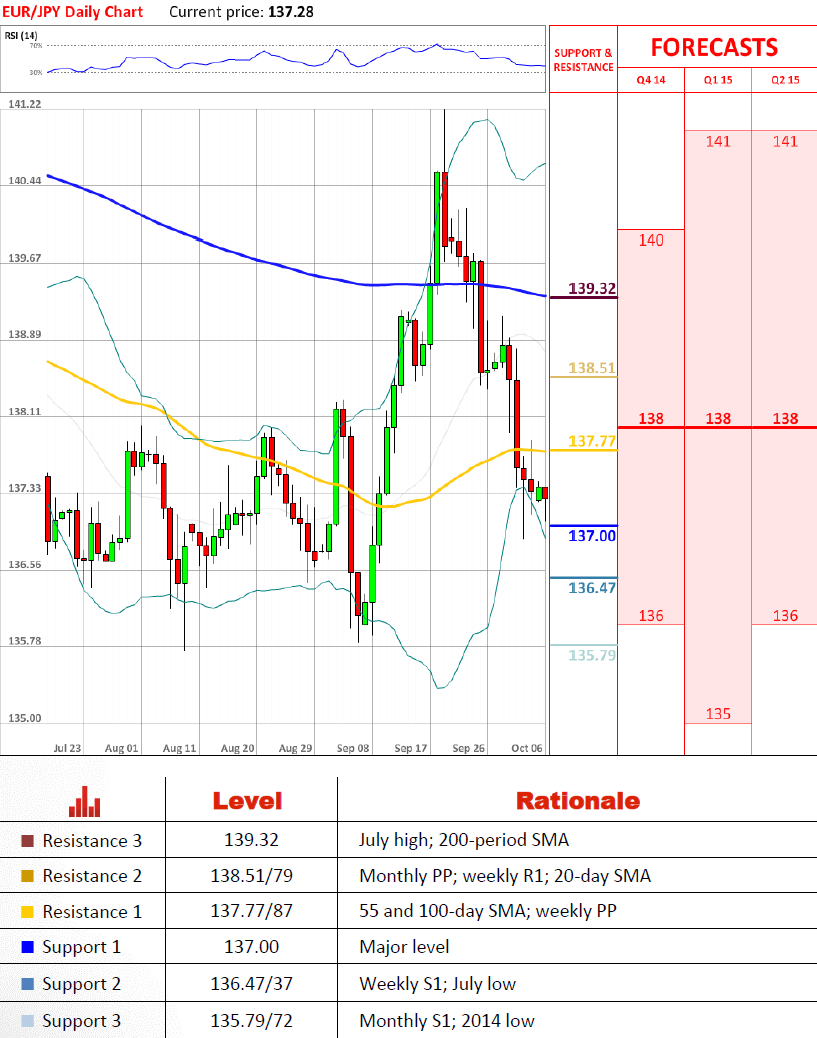This screenshot has width=817, height=1038.
Task: Click 'Monthly PP; weekly R1; 20-day SMA' rationale
Action: (505, 876)
